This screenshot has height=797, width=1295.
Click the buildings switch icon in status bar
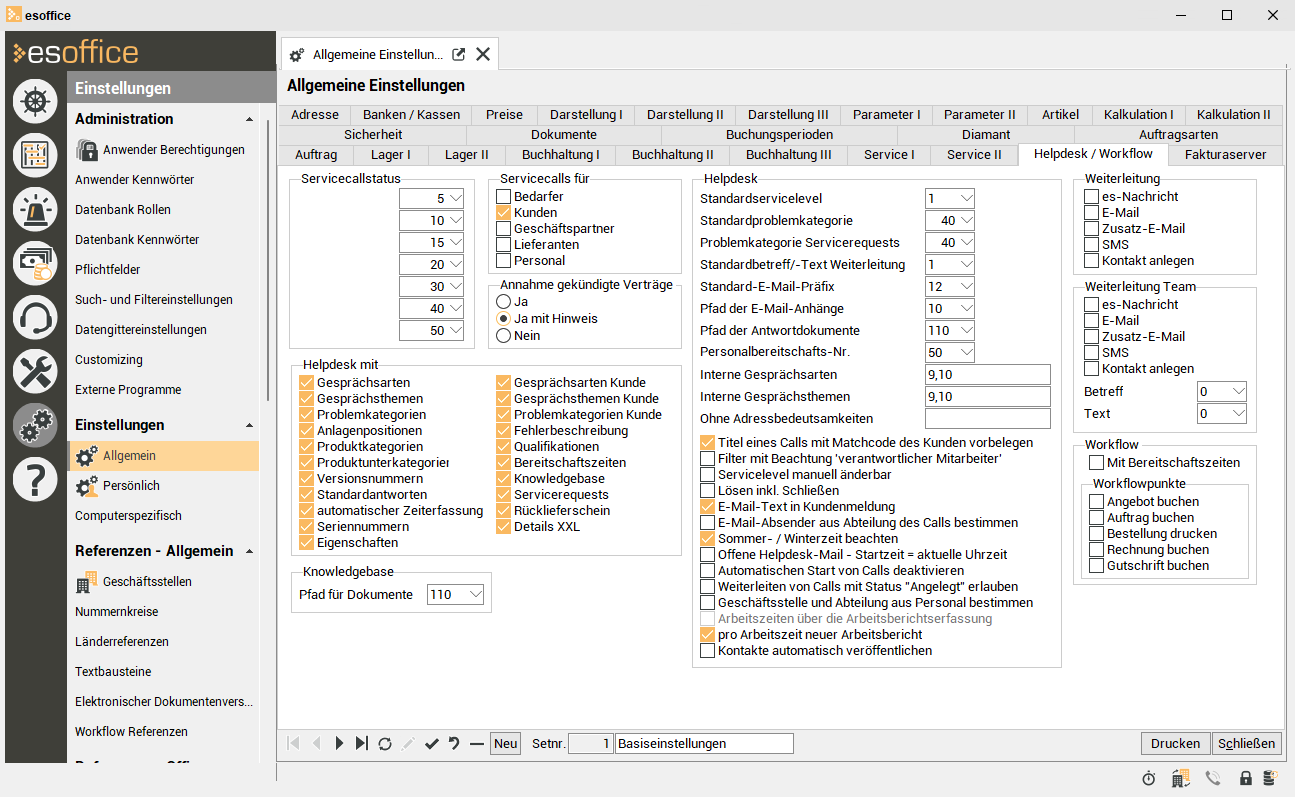(1180, 778)
